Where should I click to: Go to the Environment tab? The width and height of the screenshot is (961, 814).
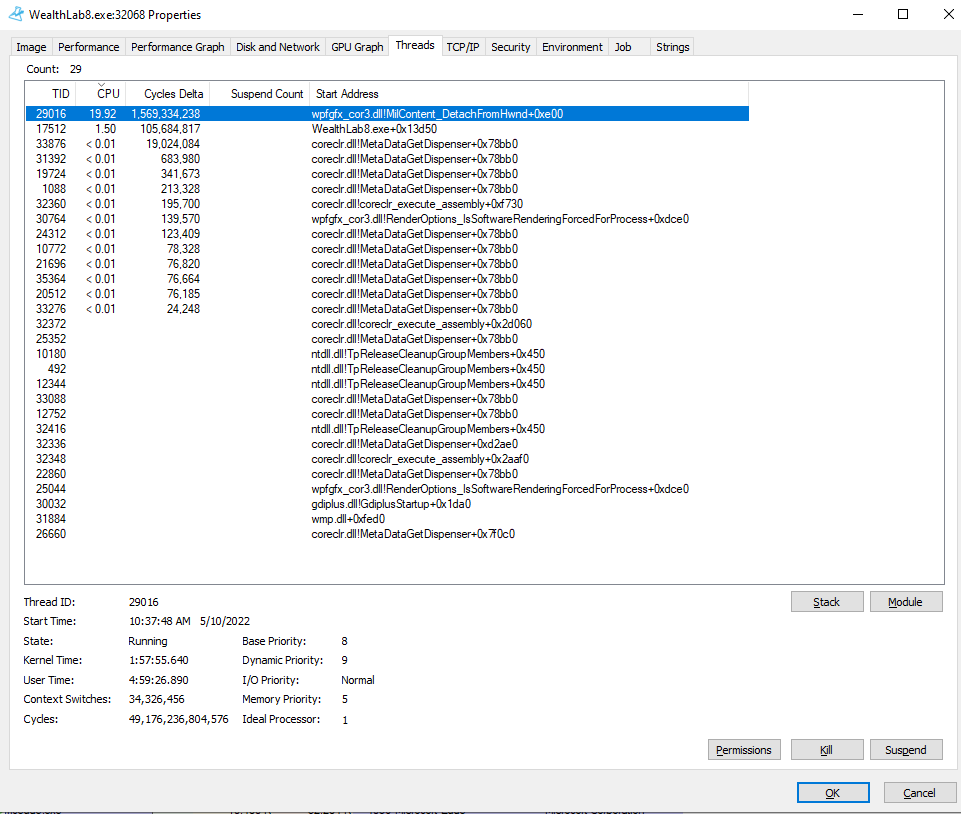pos(572,47)
